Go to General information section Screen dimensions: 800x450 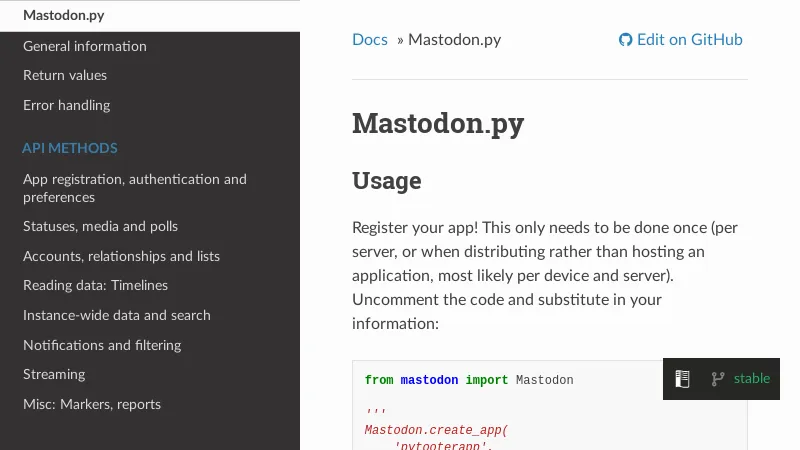coord(85,46)
